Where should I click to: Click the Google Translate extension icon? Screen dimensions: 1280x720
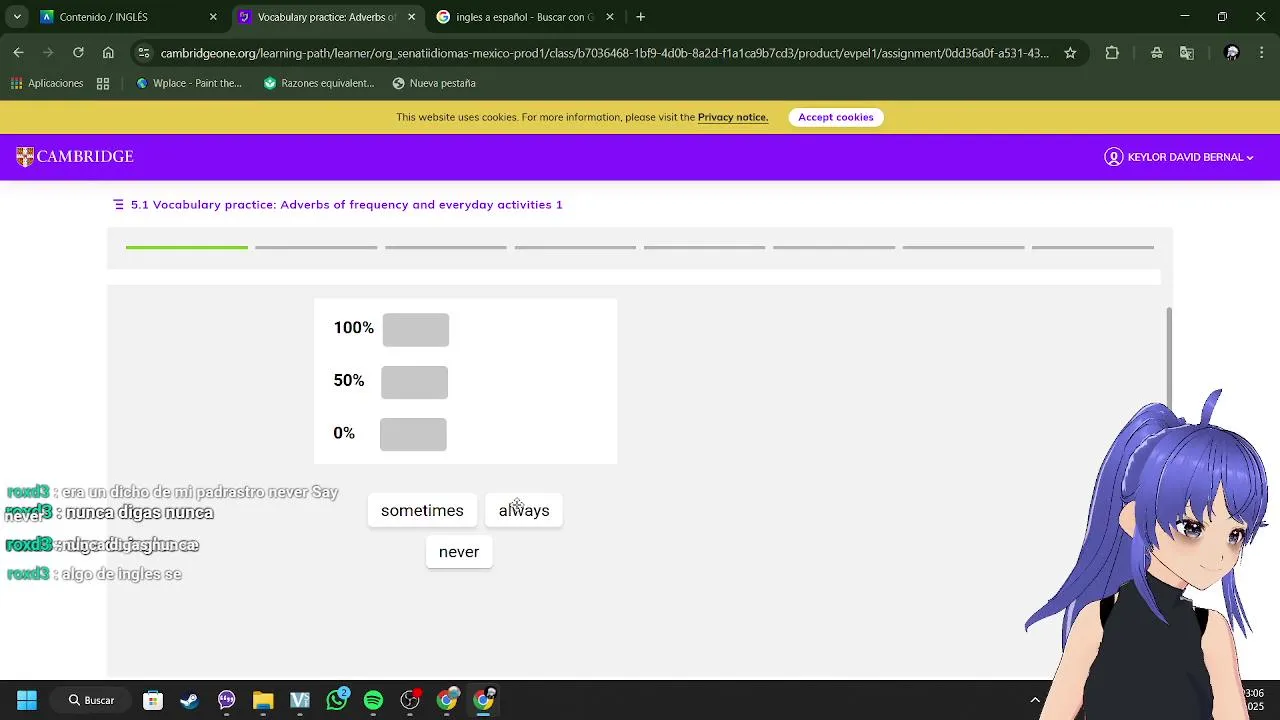(x=1187, y=53)
